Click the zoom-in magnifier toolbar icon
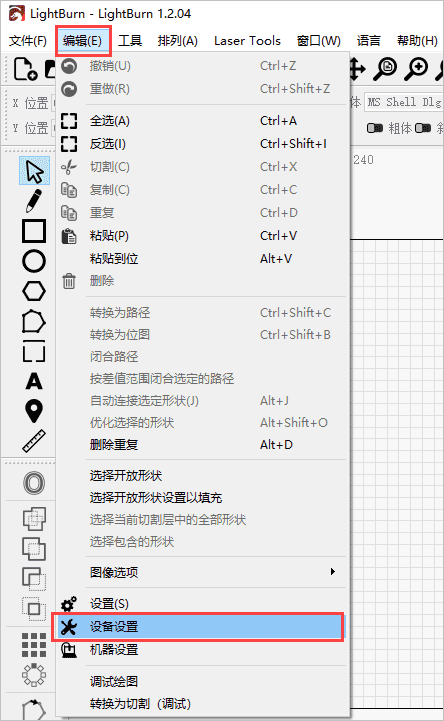Viewport: 444px width, 721px height. [x=416, y=69]
